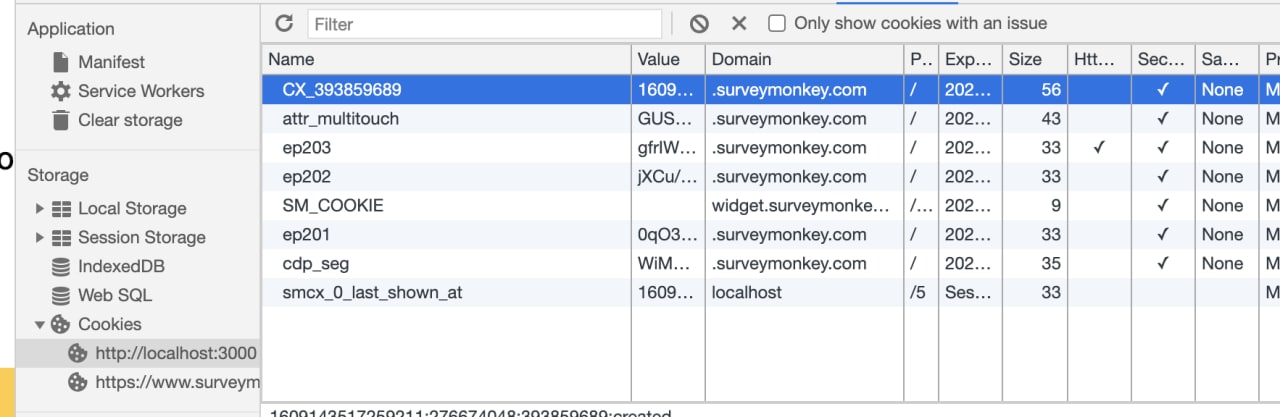Click the Application section heading
The image size is (1280, 417).
tap(71, 29)
